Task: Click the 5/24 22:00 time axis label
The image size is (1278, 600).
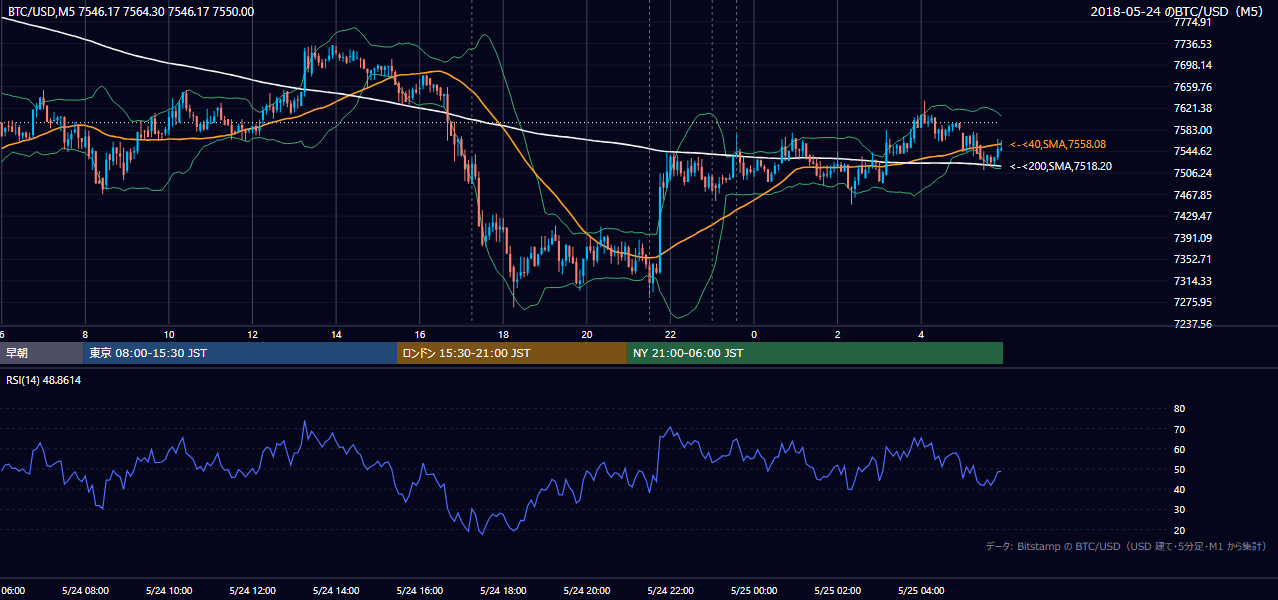Action: [x=670, y=590]
